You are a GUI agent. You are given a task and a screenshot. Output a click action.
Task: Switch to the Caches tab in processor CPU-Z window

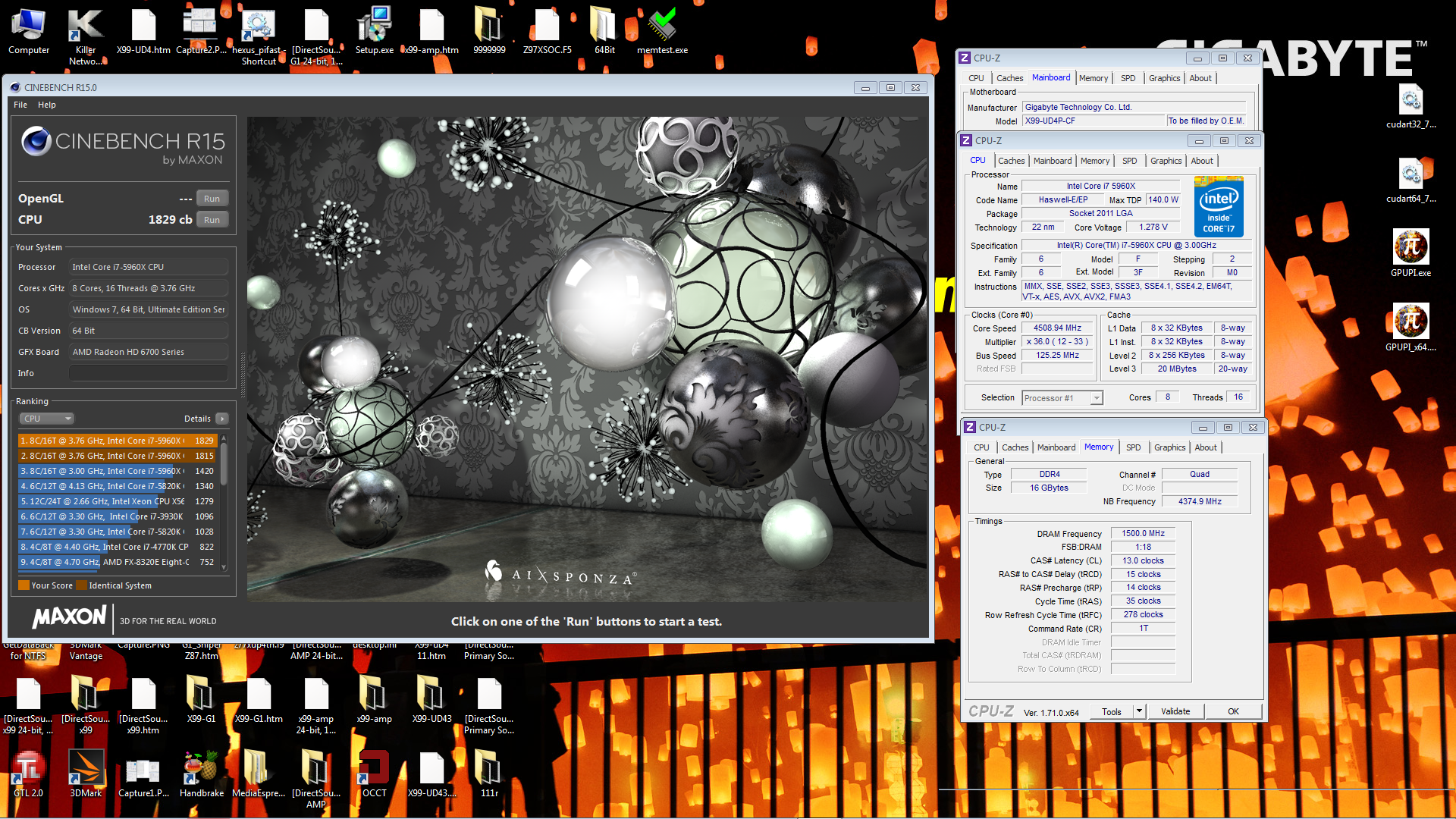coord(1011,161)
